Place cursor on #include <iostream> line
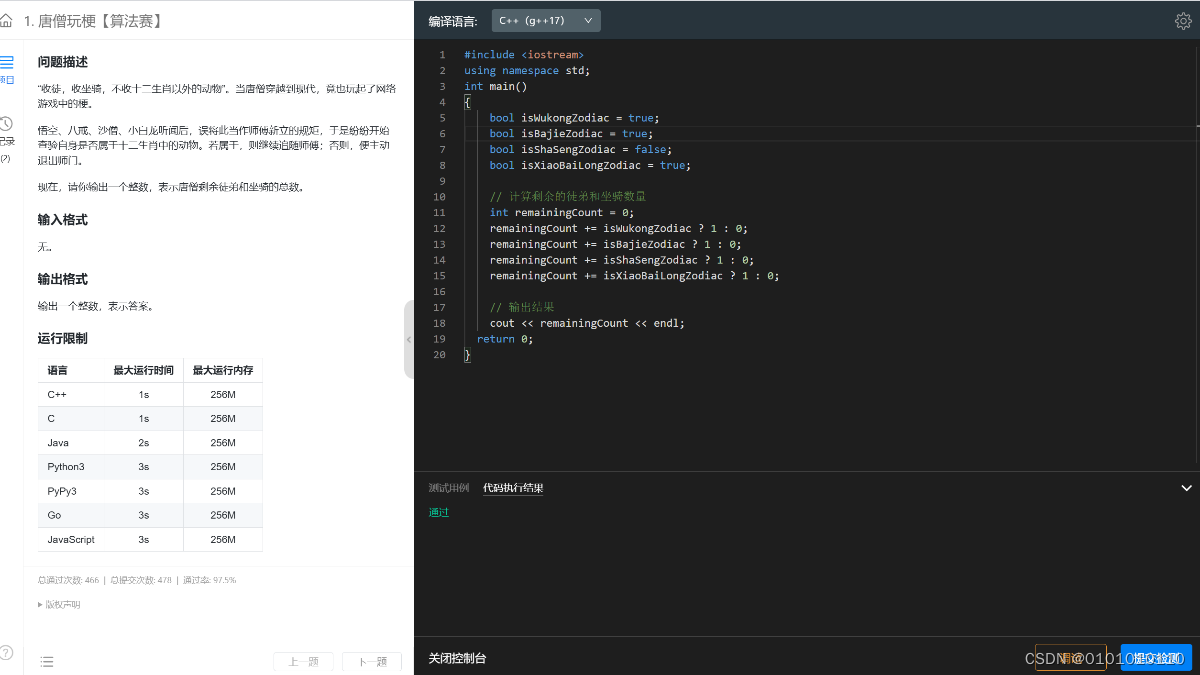Screen dimensions: 1200x675 point(524,55)
